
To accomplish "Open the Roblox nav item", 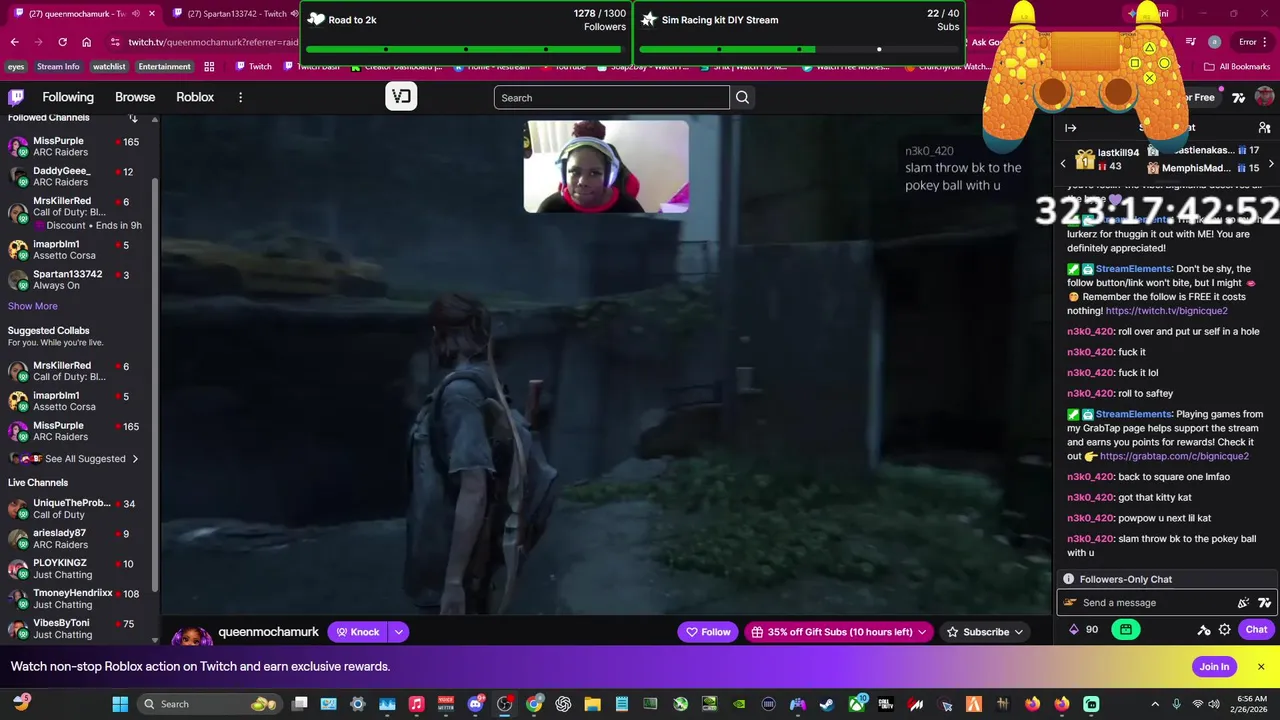I will [x=195, y=97].
